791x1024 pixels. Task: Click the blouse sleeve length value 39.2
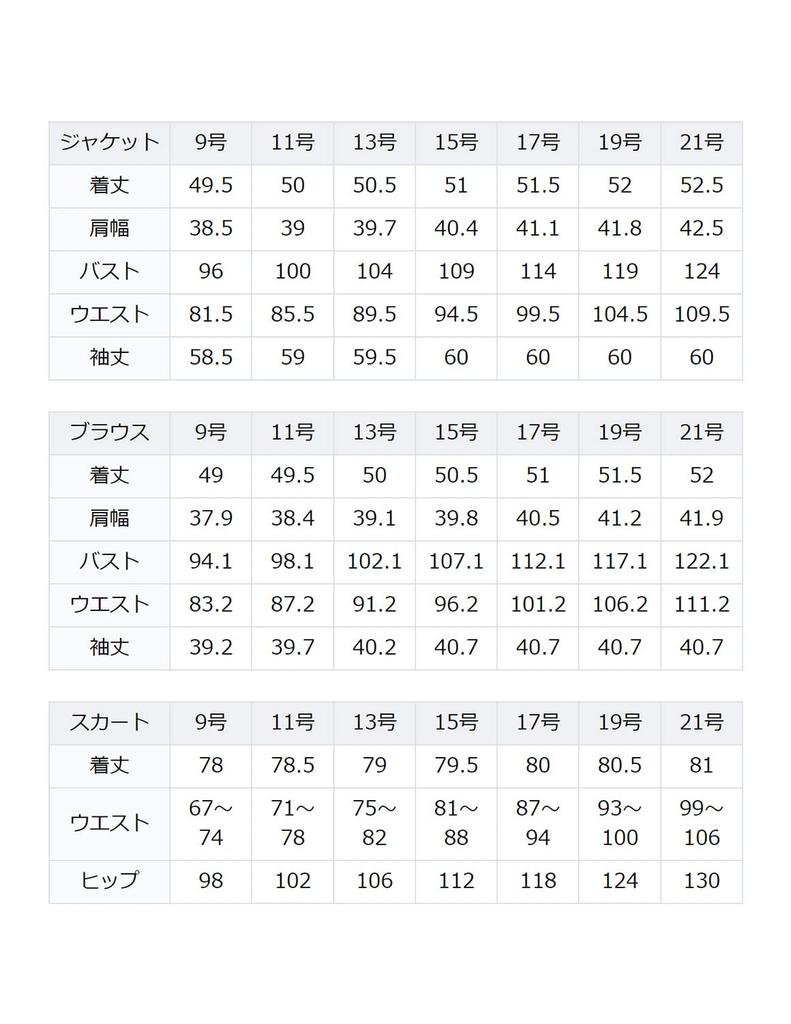[x=211, y=647]
